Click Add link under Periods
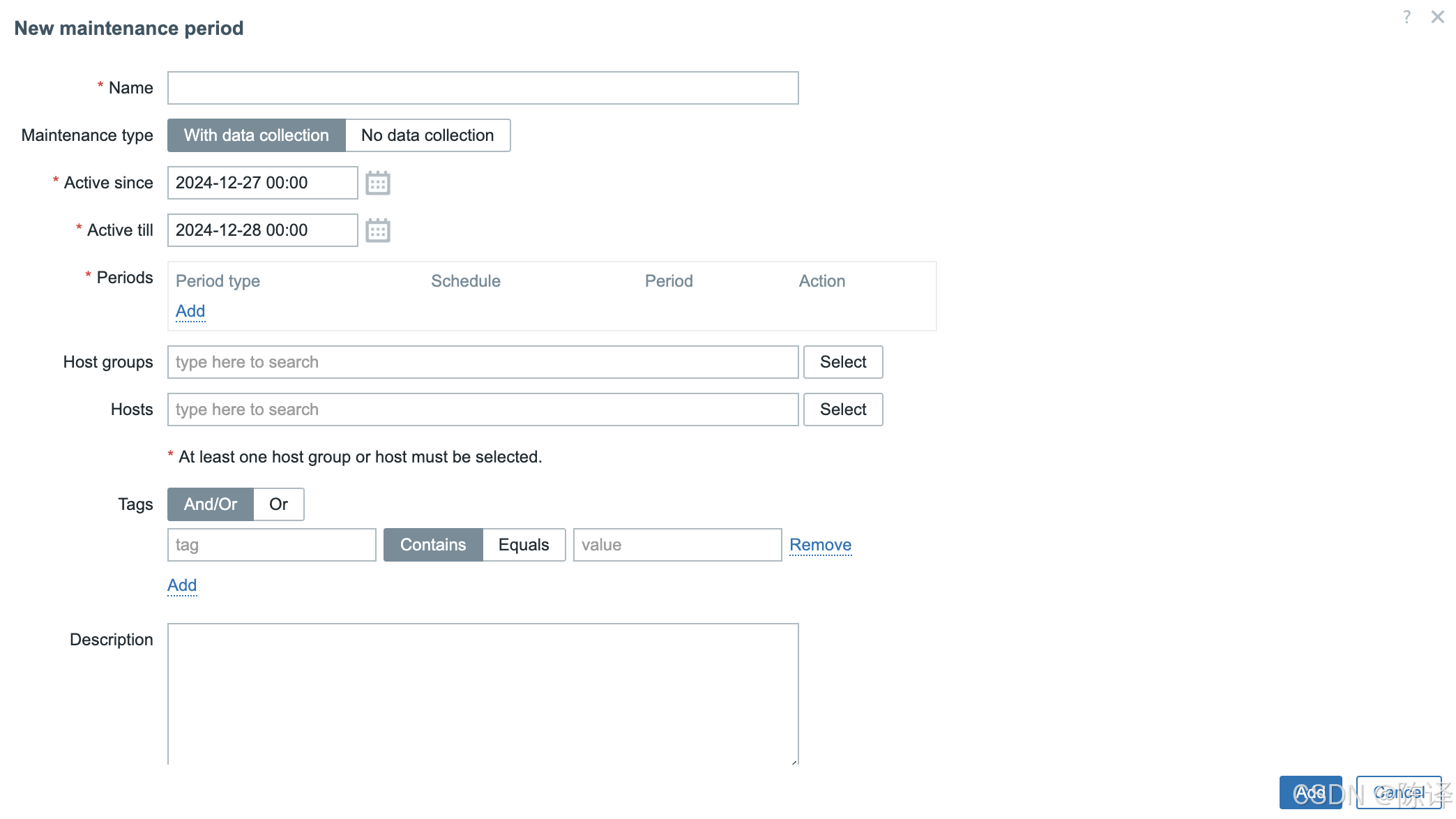 pos(190,311)
